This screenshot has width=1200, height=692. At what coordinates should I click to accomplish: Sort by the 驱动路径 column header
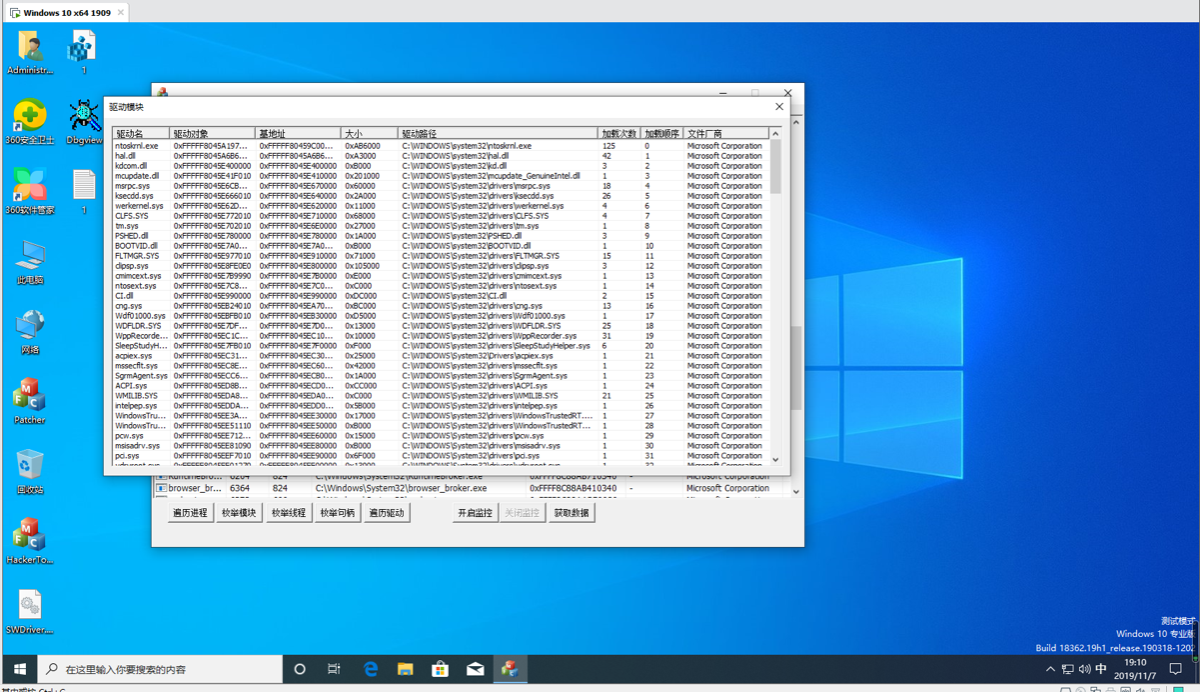(498, 133)
